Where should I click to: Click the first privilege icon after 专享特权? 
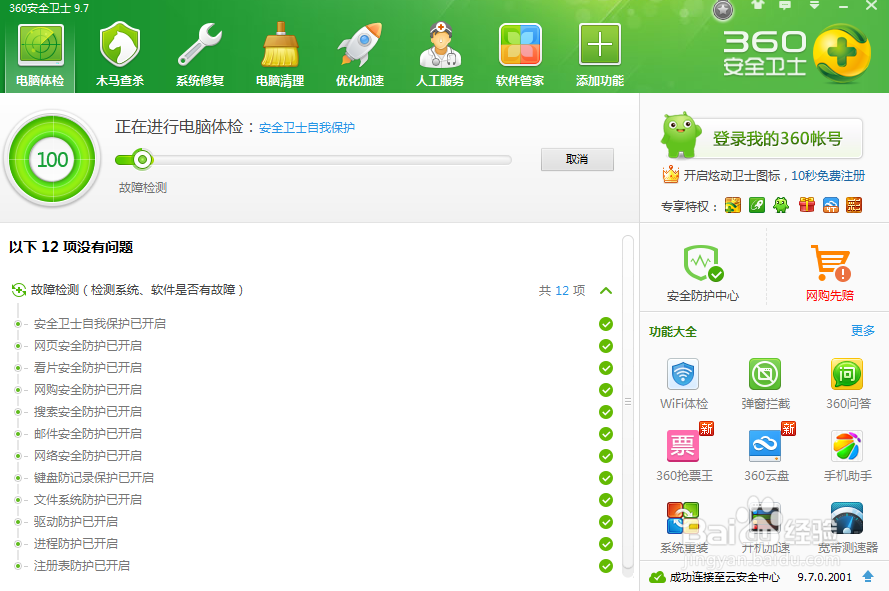[733, 205]
